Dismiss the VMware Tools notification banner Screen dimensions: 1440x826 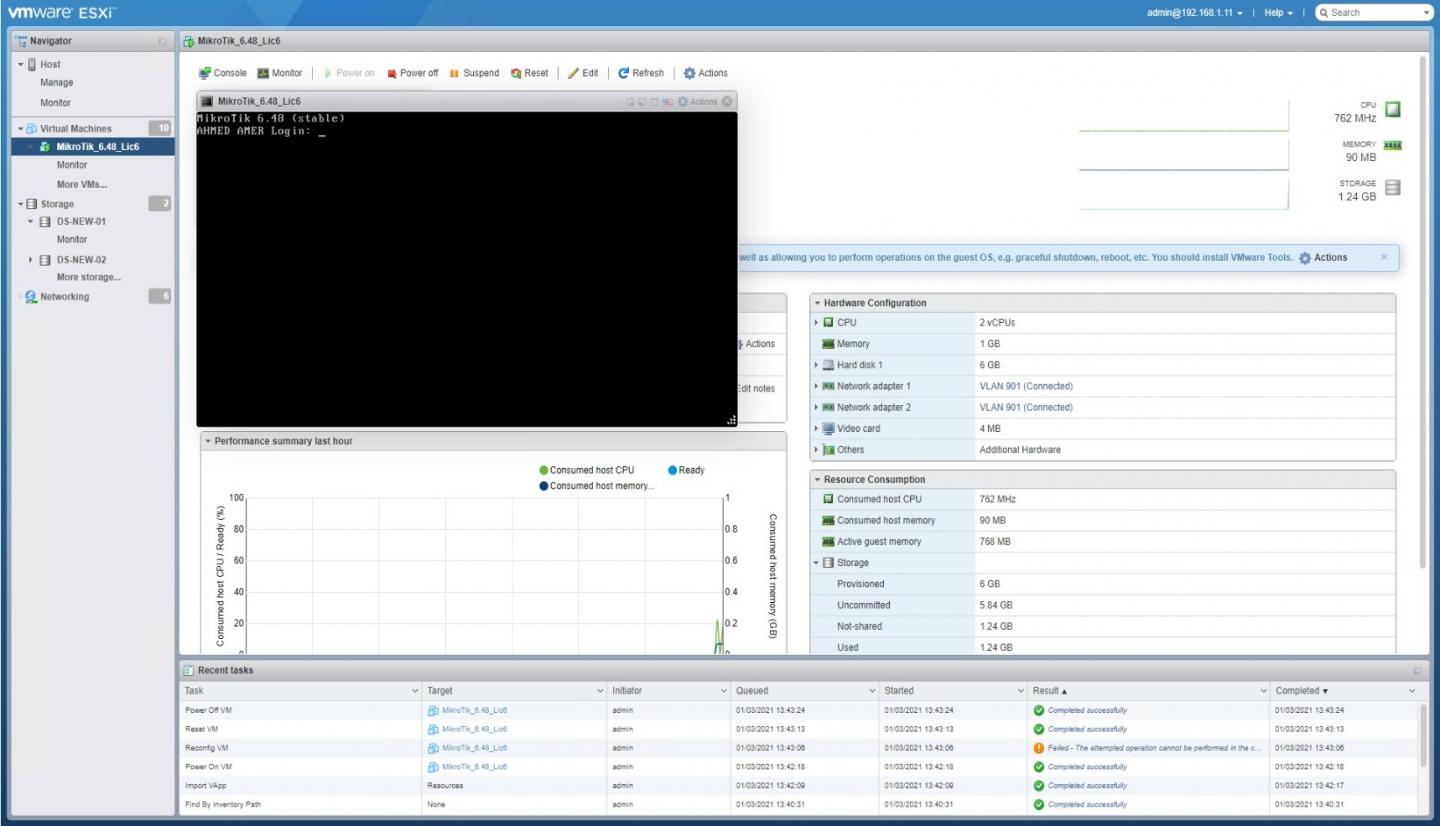coord(1384,257)
